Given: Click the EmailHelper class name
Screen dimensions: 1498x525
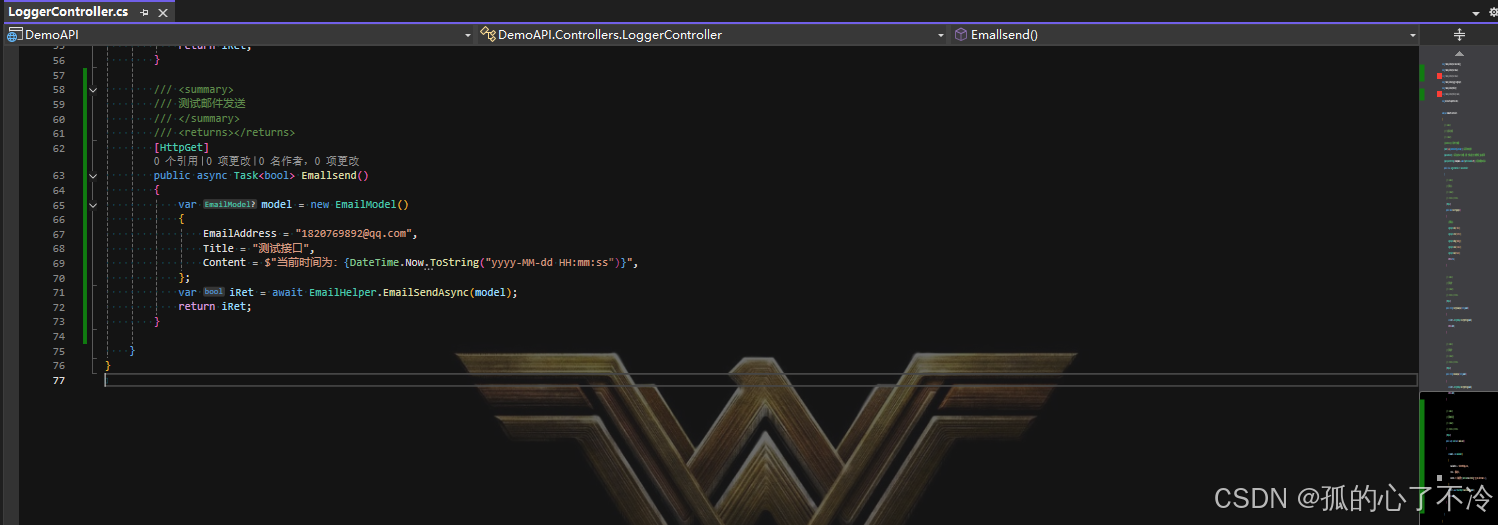Looking at the screenshot, I should pos(343,292).
